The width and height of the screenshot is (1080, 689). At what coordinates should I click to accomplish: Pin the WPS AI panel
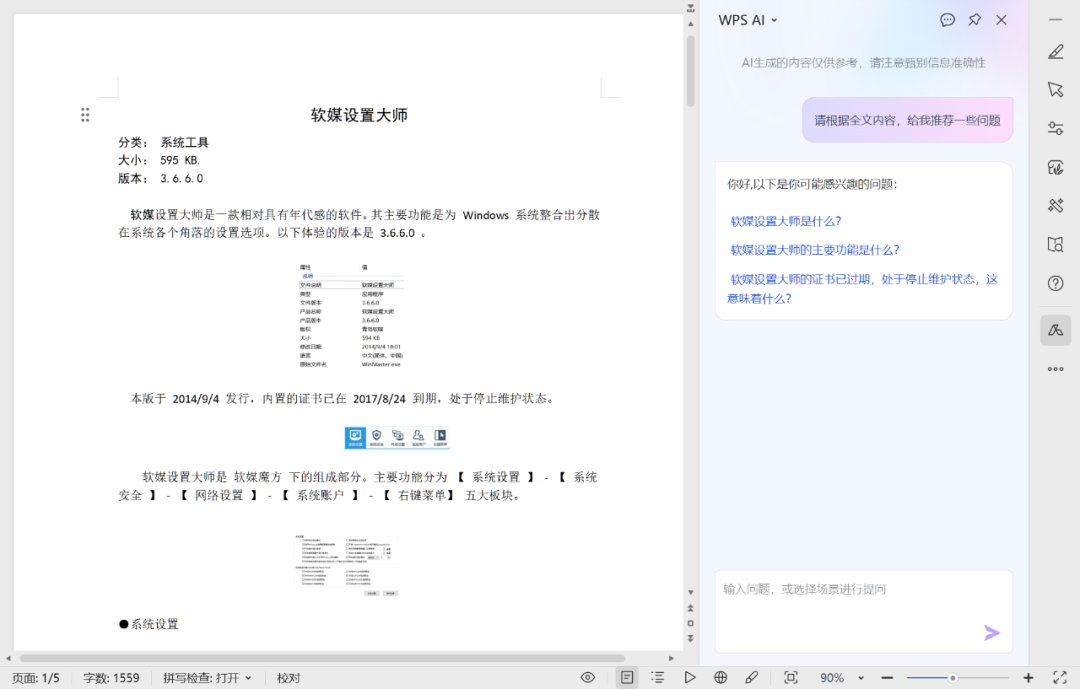point(975,20)
